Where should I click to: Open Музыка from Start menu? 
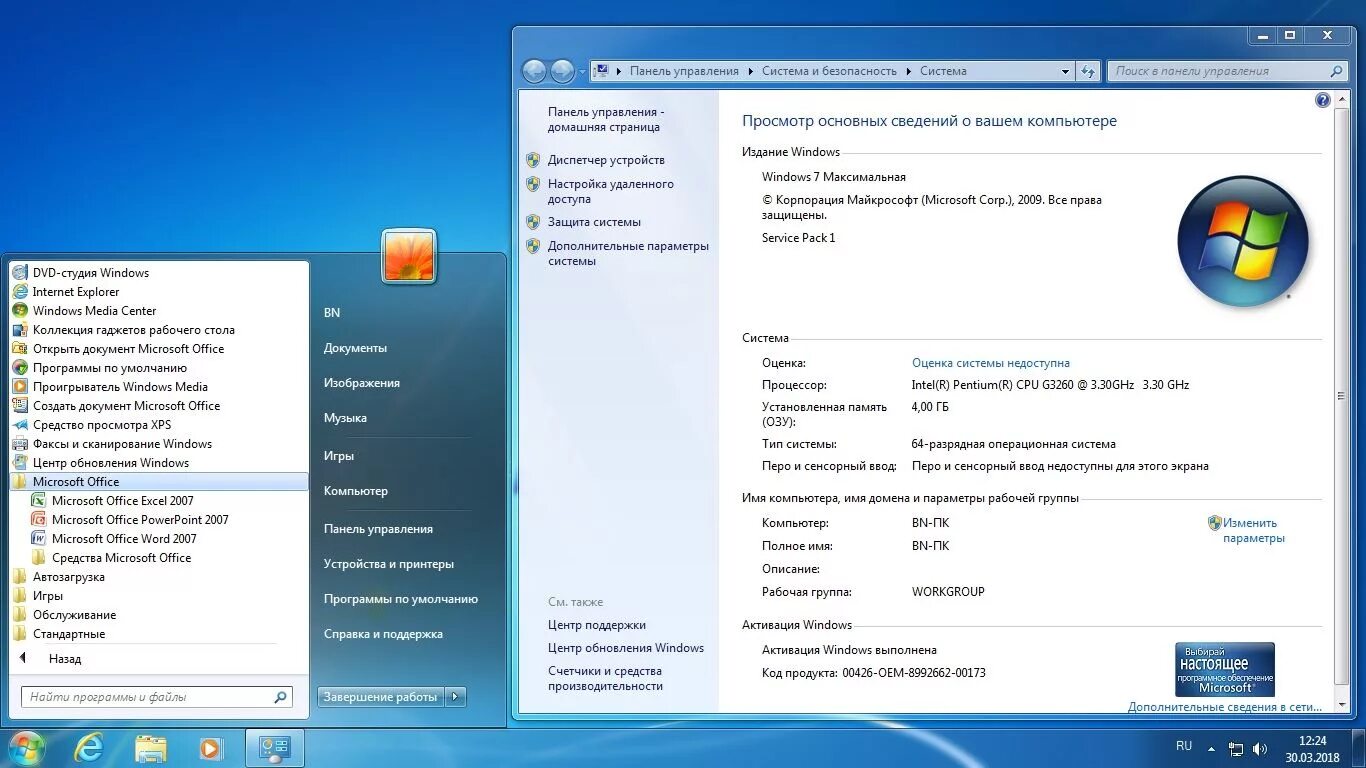[345, 418]
